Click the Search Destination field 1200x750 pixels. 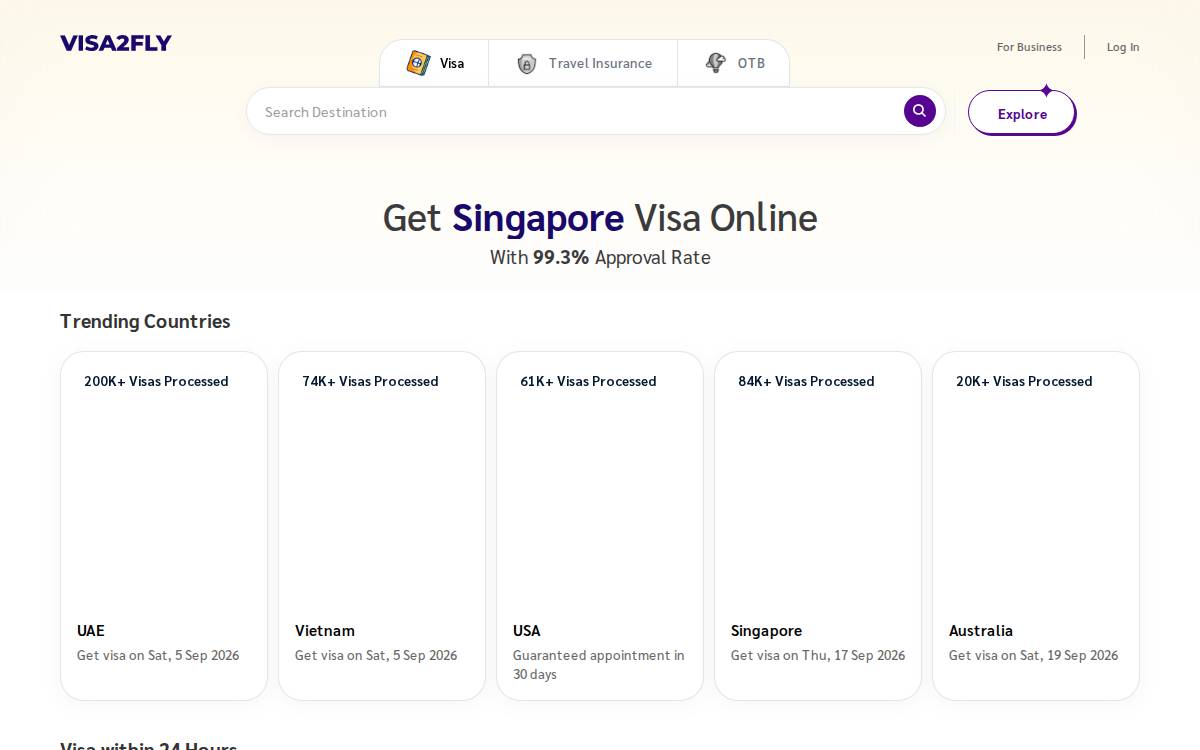click(x=595, y=111)
